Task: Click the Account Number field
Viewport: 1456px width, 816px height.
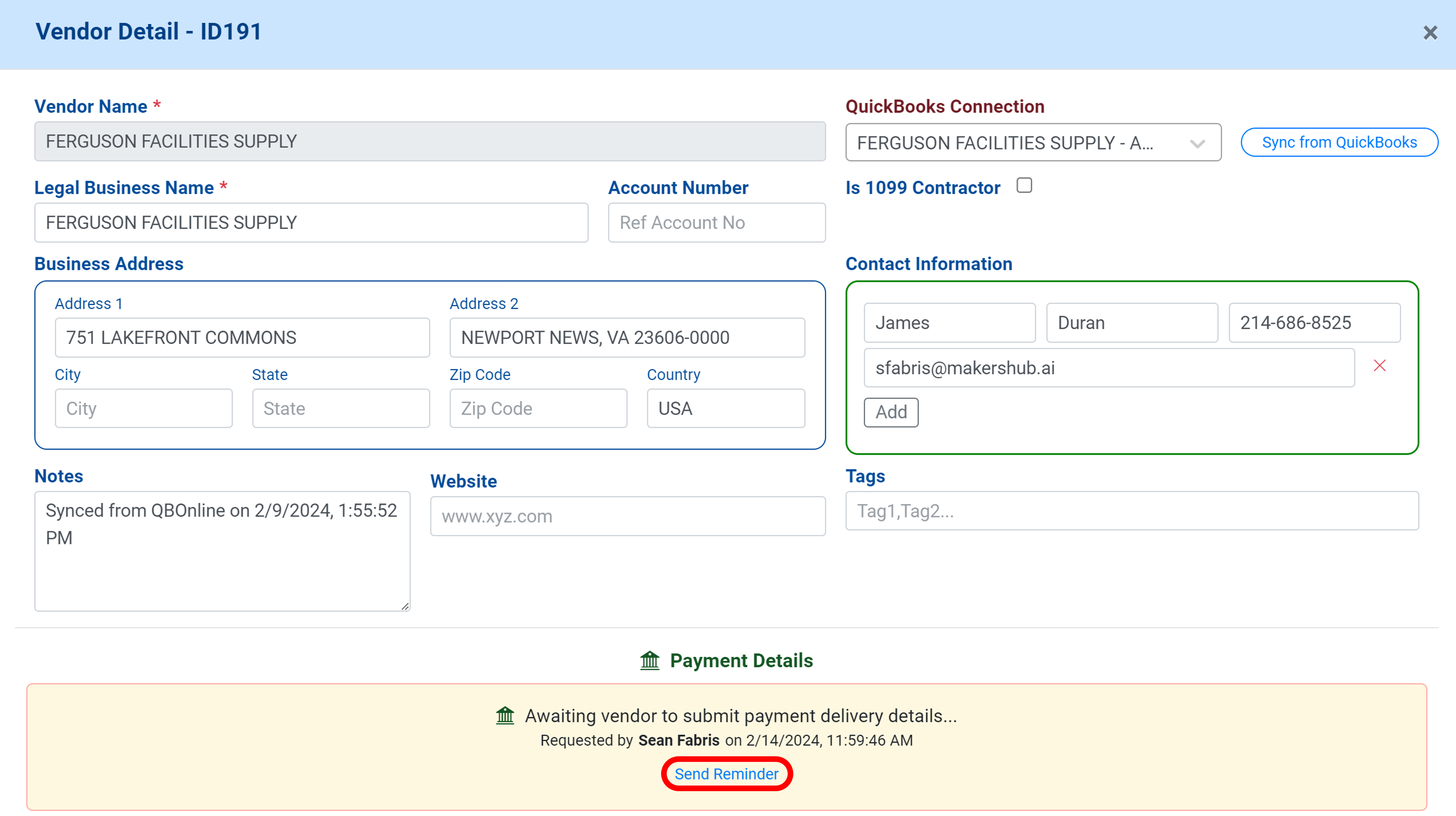Action: pyautogui.click(x=717, y=223)
